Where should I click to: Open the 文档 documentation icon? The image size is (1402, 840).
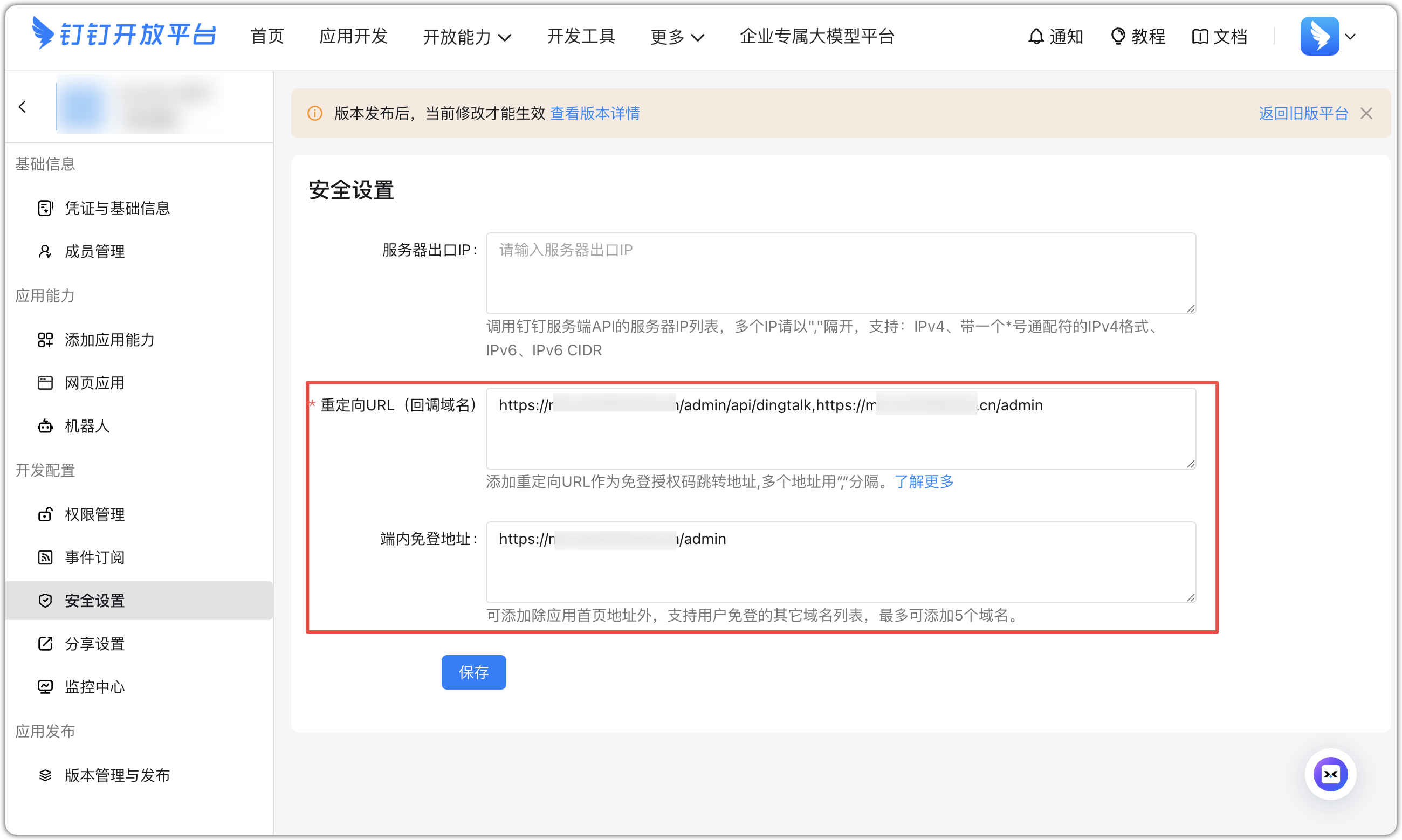click(1201, 36)
